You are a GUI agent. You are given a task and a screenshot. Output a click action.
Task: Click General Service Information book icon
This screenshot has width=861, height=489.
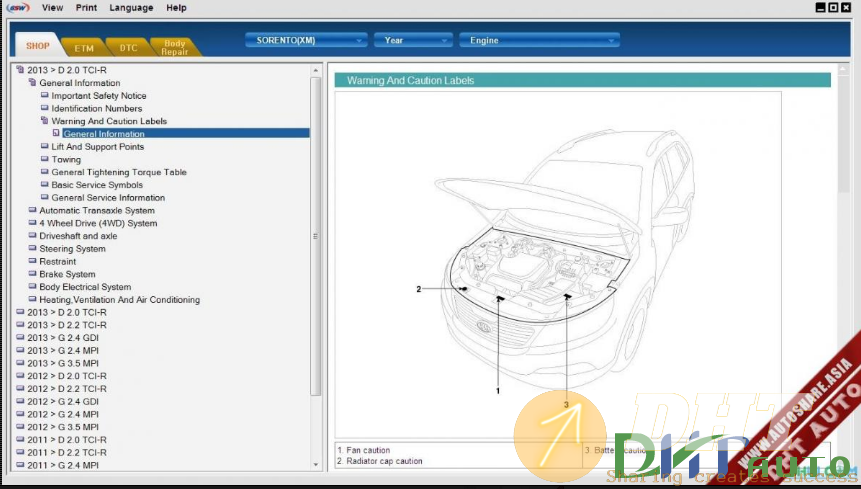[44, 197]
